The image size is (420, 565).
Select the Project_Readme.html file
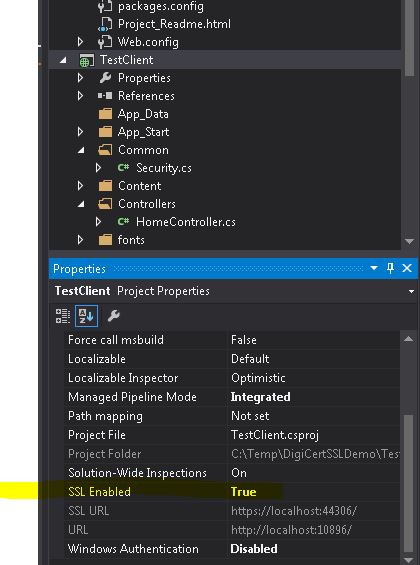tap(174, 24)
